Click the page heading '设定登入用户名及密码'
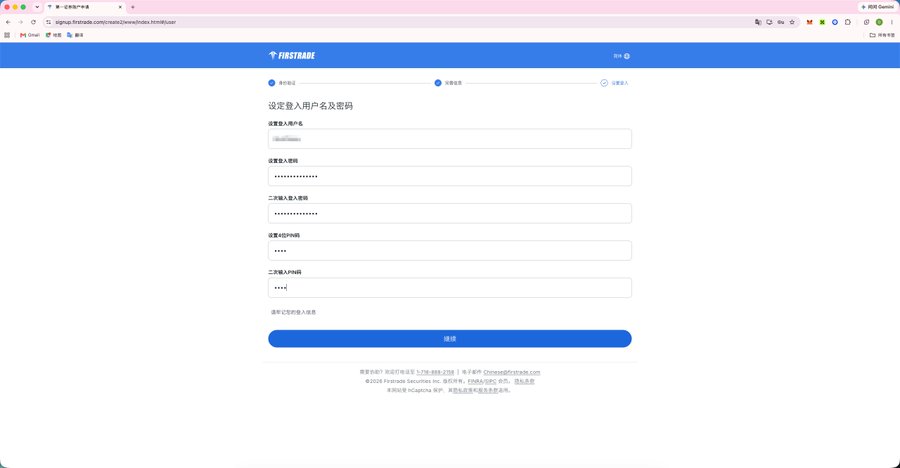This screenshot has height=468, width=900. (311, 106)
